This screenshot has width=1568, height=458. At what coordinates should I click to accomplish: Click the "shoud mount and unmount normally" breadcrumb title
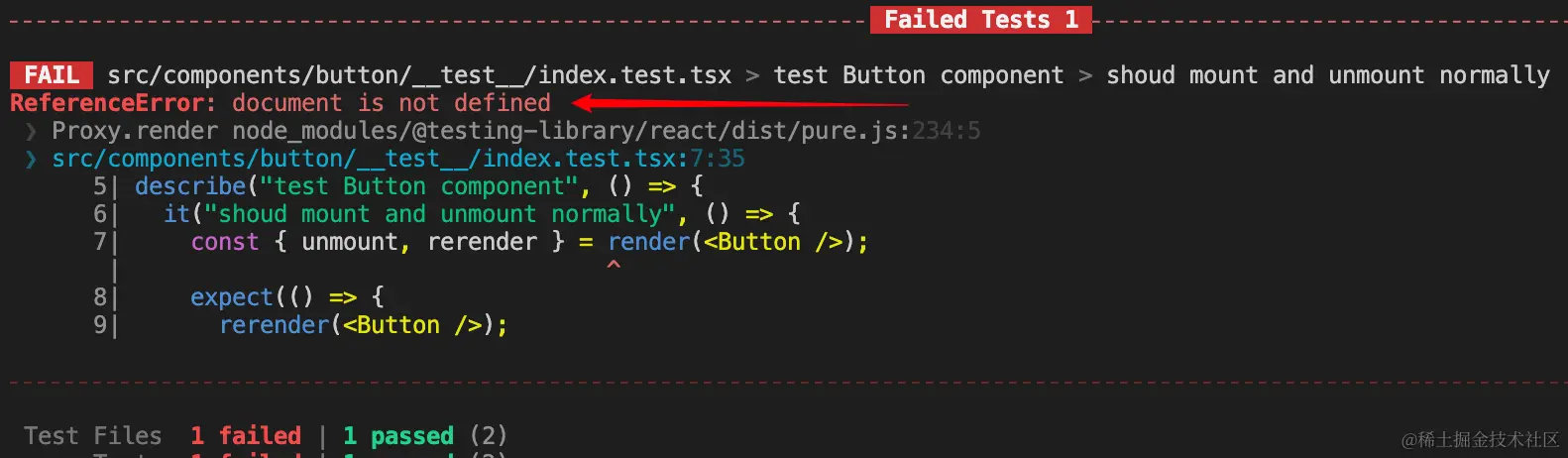(1328, 75)
